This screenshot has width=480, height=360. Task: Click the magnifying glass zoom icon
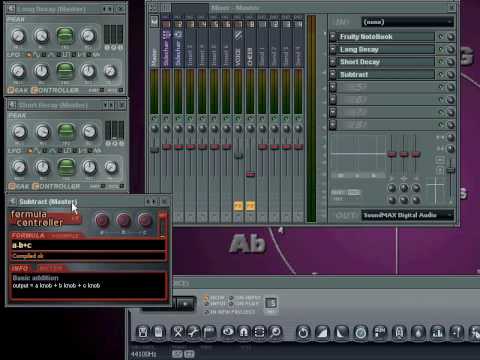point(276,332)
